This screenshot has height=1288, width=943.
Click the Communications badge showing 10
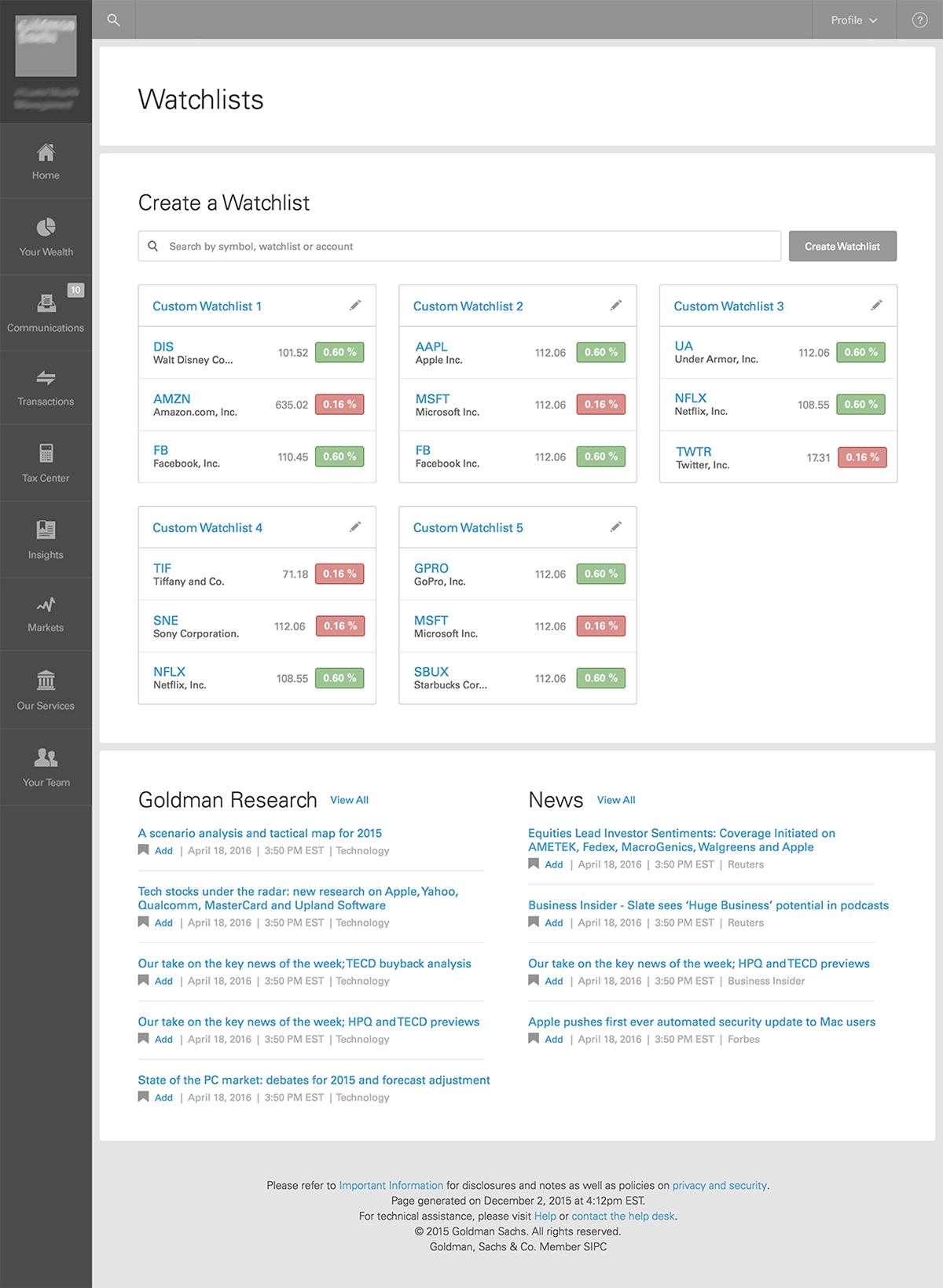coord(75,290)
